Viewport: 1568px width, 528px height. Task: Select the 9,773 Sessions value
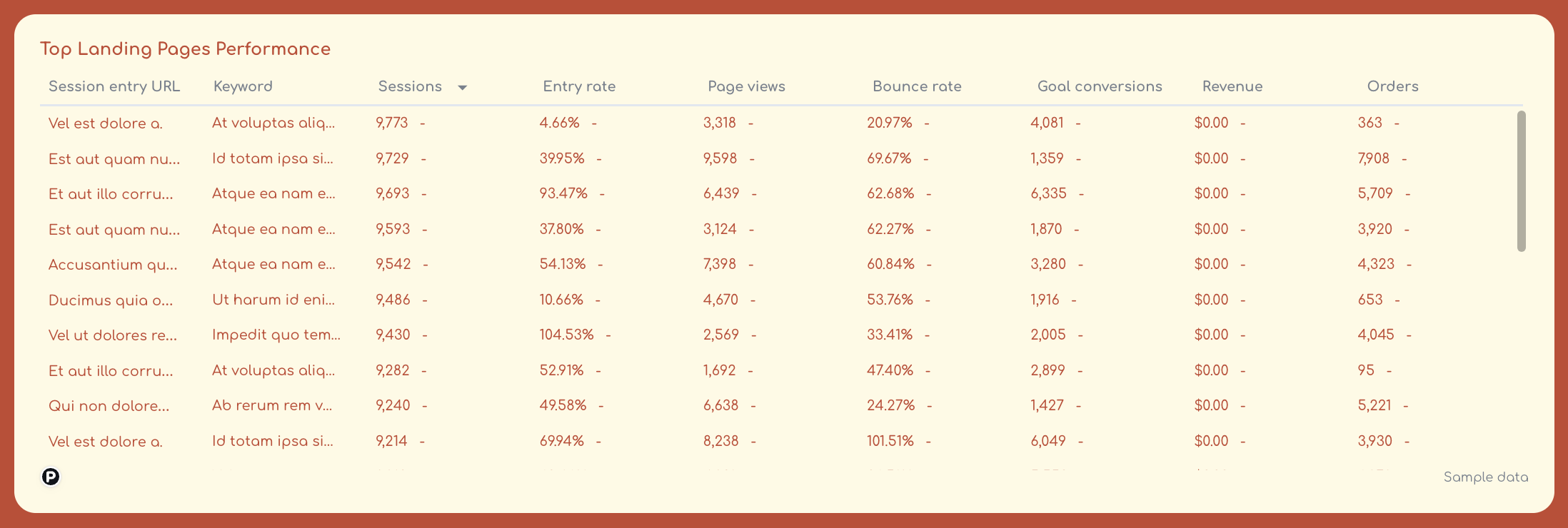(392, 123)
